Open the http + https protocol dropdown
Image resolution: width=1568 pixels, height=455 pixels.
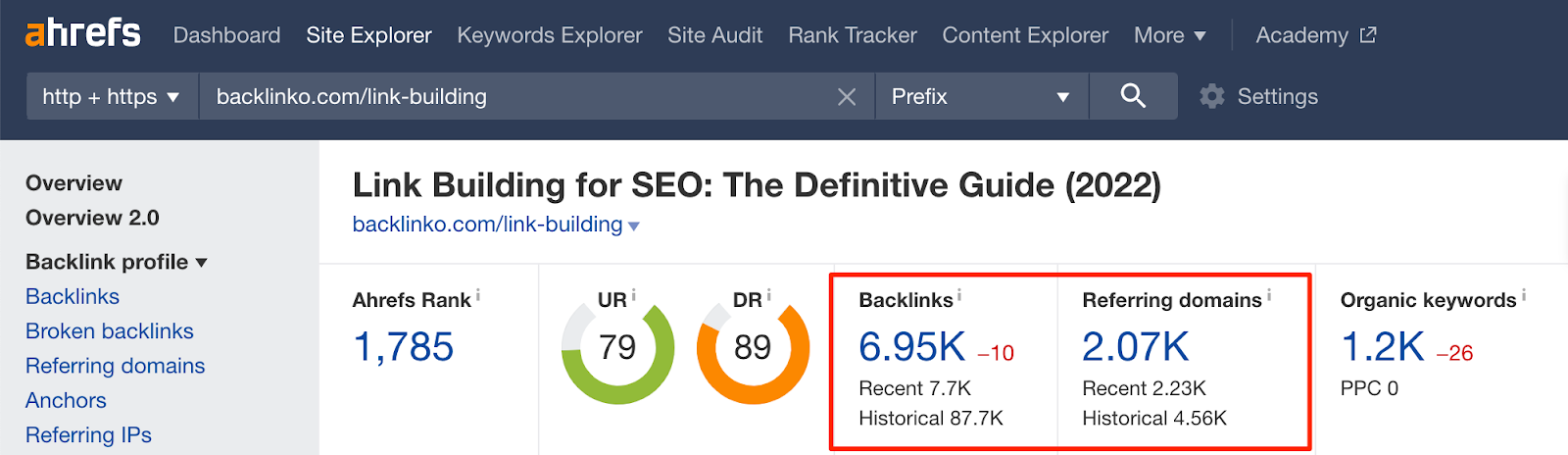[111, 96]
